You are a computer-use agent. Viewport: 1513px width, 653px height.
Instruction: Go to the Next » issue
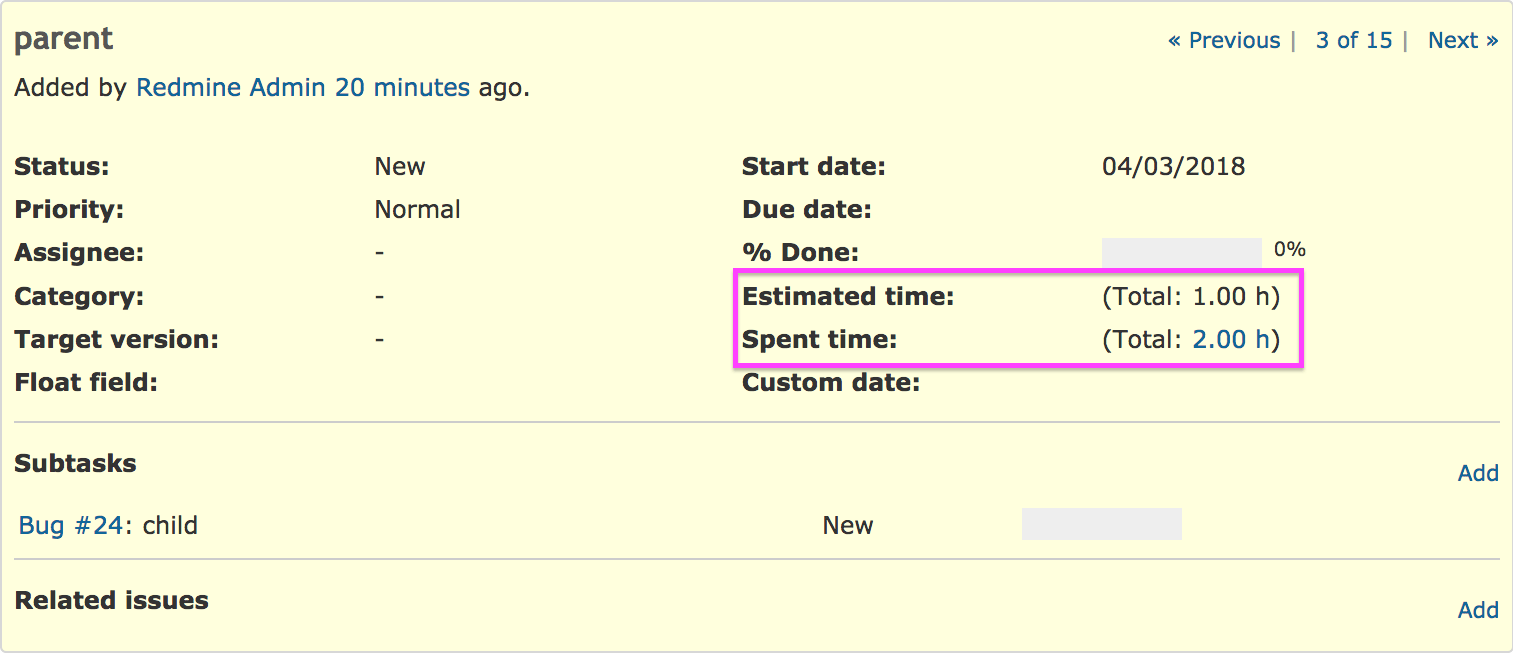pyautogui.click(x=1463, y=40)
